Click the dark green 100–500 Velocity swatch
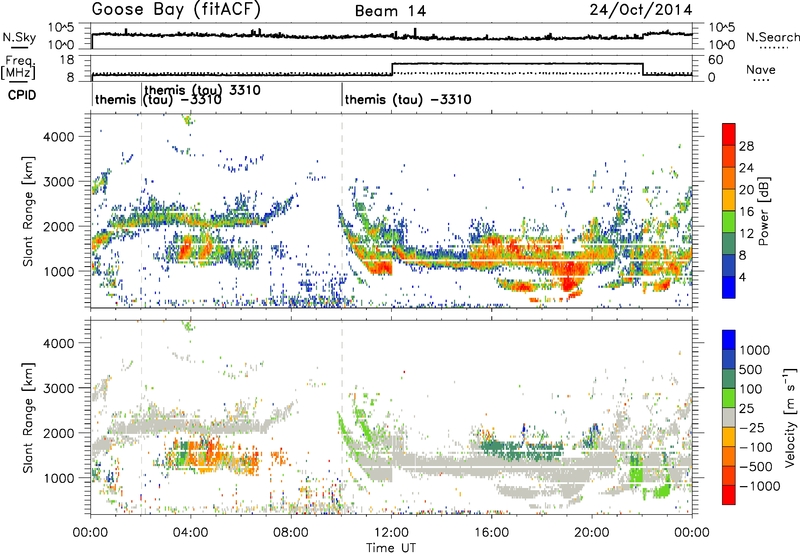Viewport: 800px width, 554px height. pyautogui.click(x=729, y=379)
